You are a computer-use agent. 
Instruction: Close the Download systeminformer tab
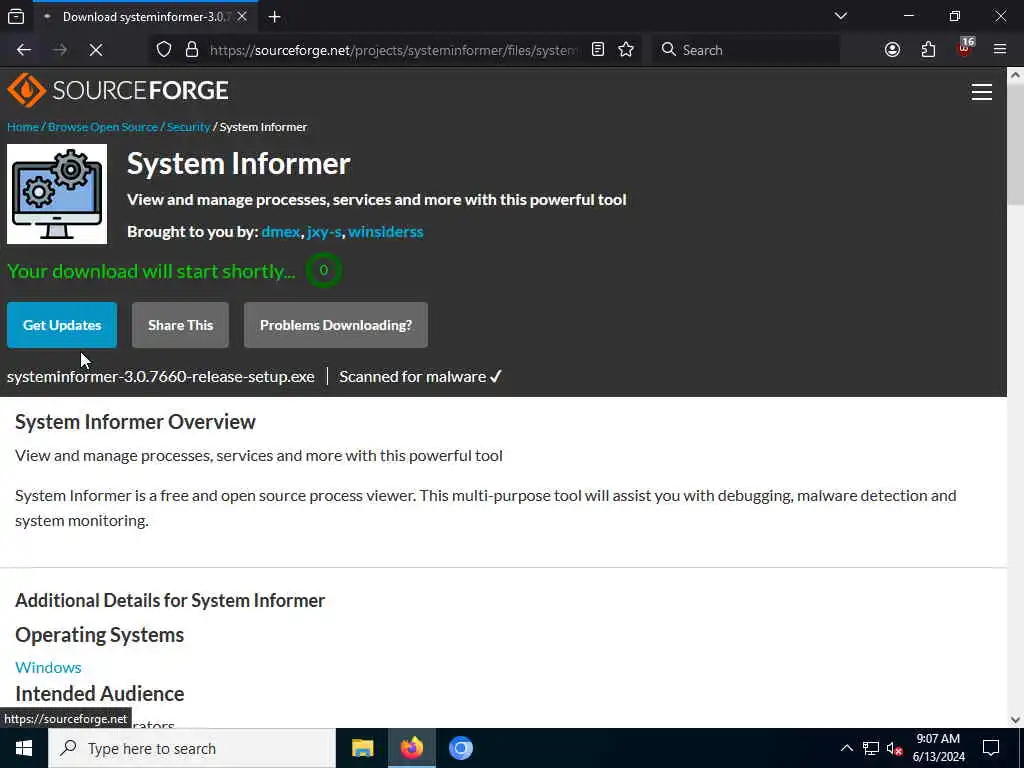click(x=242, y=16)
